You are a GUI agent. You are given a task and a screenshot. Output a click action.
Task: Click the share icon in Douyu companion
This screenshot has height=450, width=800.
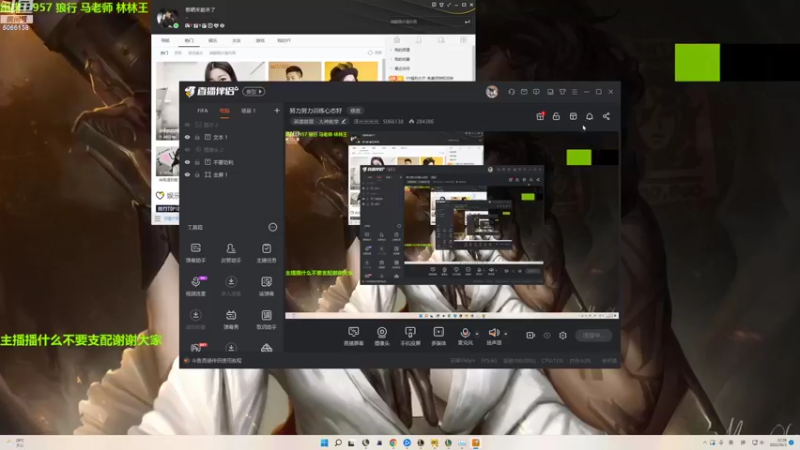pos(606,116)
